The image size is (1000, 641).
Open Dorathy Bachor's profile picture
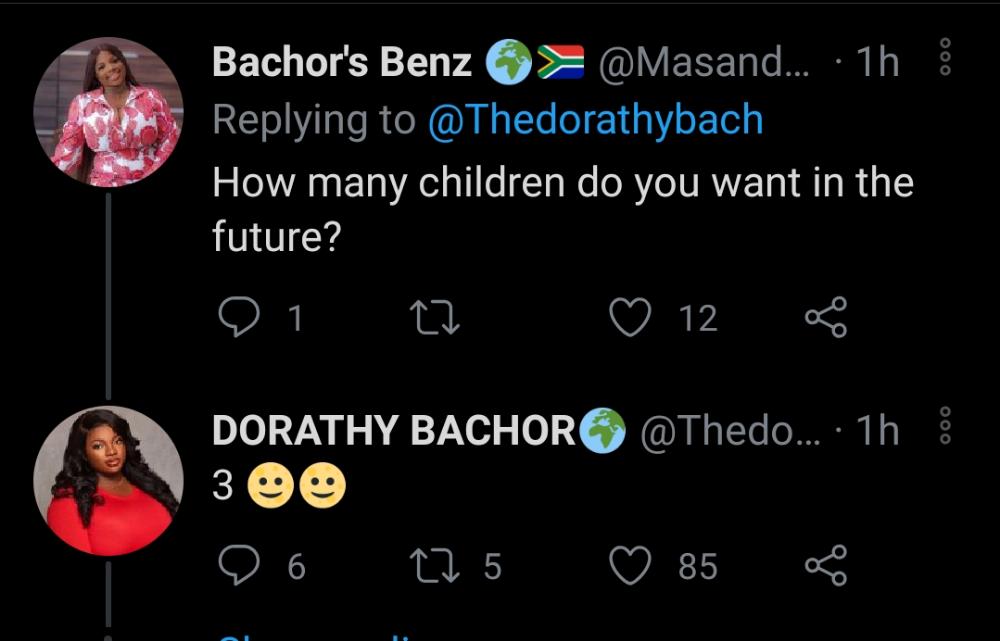click(108, 480)
